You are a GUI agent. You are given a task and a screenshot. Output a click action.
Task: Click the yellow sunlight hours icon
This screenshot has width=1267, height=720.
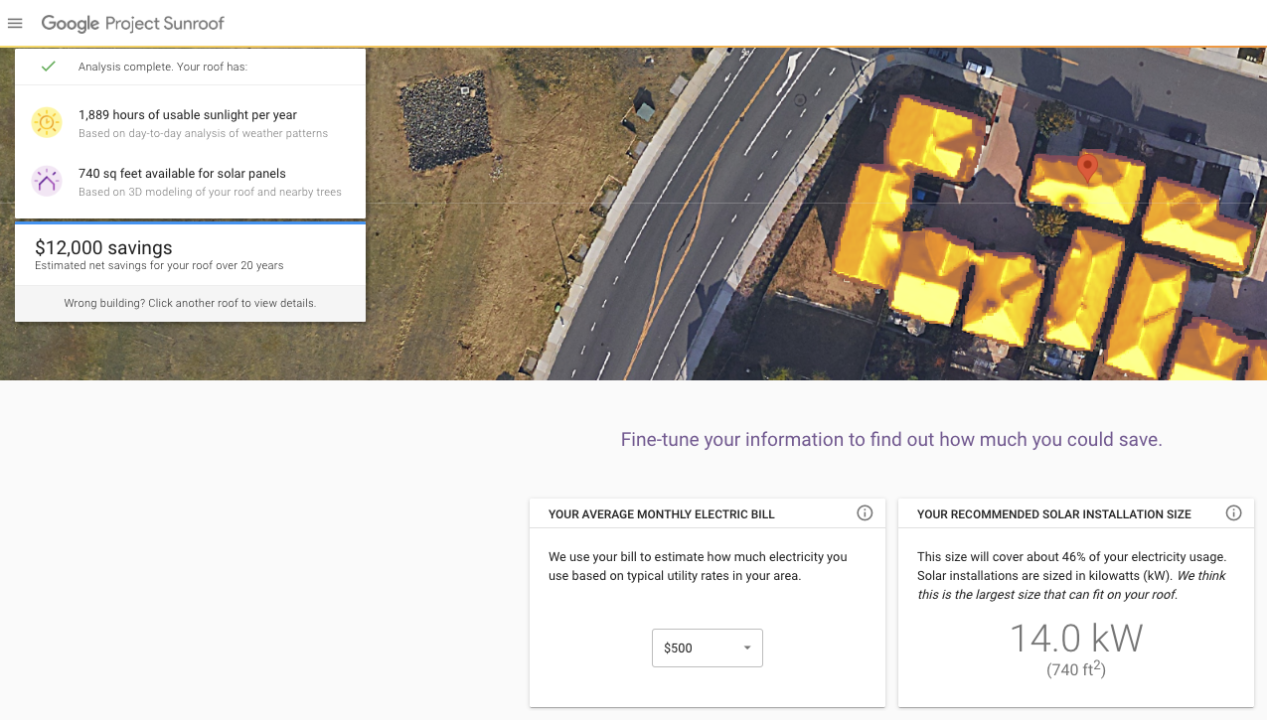(x=47, y=123)
